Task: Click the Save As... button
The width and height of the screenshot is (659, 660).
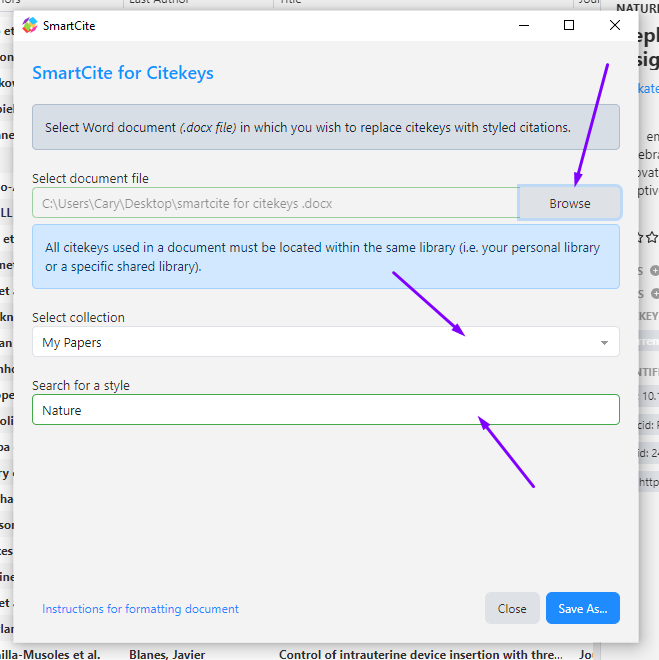Action: tap(582, 608)
